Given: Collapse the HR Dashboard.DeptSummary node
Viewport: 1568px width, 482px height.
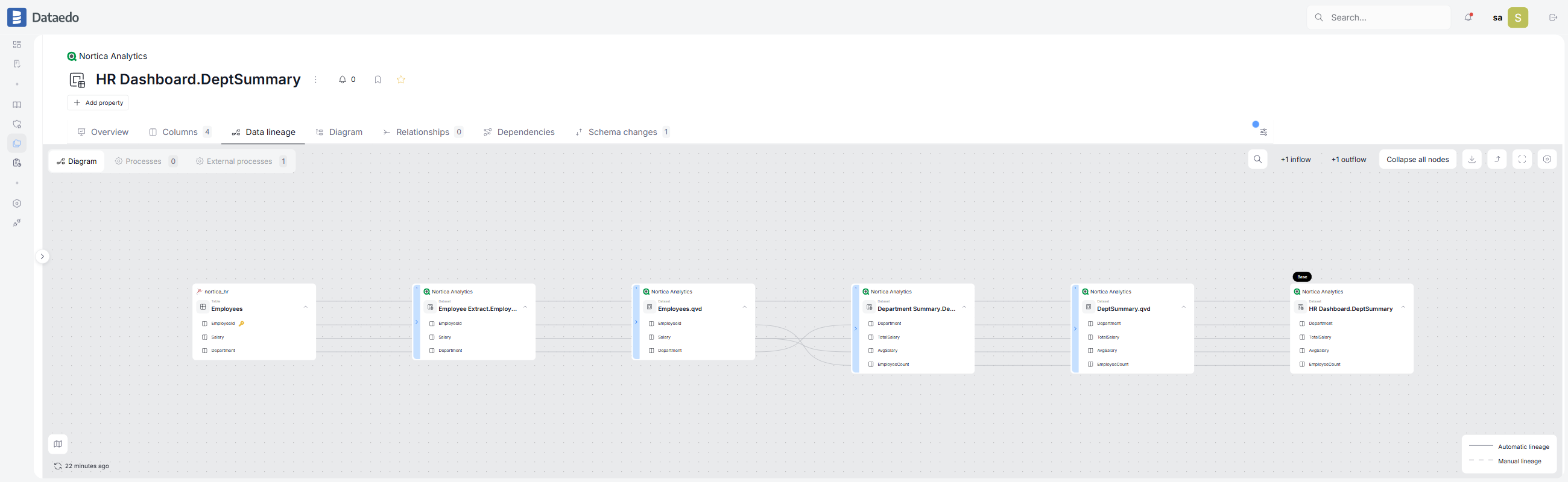Looking at the screenshot, I should pyautogui.click(x=1403, y=307).
